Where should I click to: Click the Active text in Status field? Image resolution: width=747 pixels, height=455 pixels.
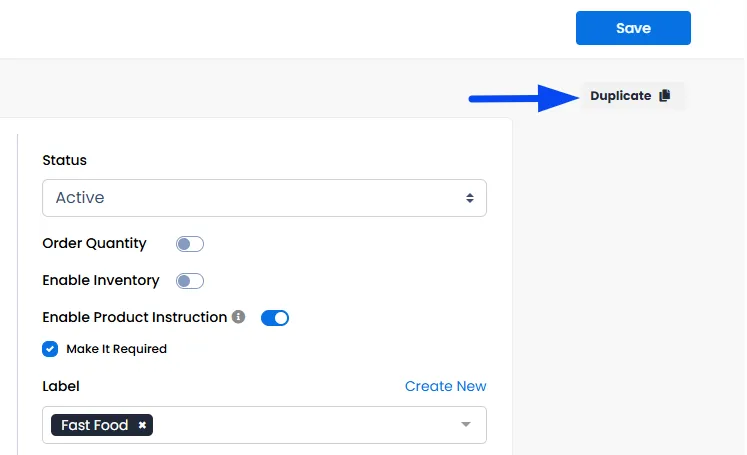(80, 197)
